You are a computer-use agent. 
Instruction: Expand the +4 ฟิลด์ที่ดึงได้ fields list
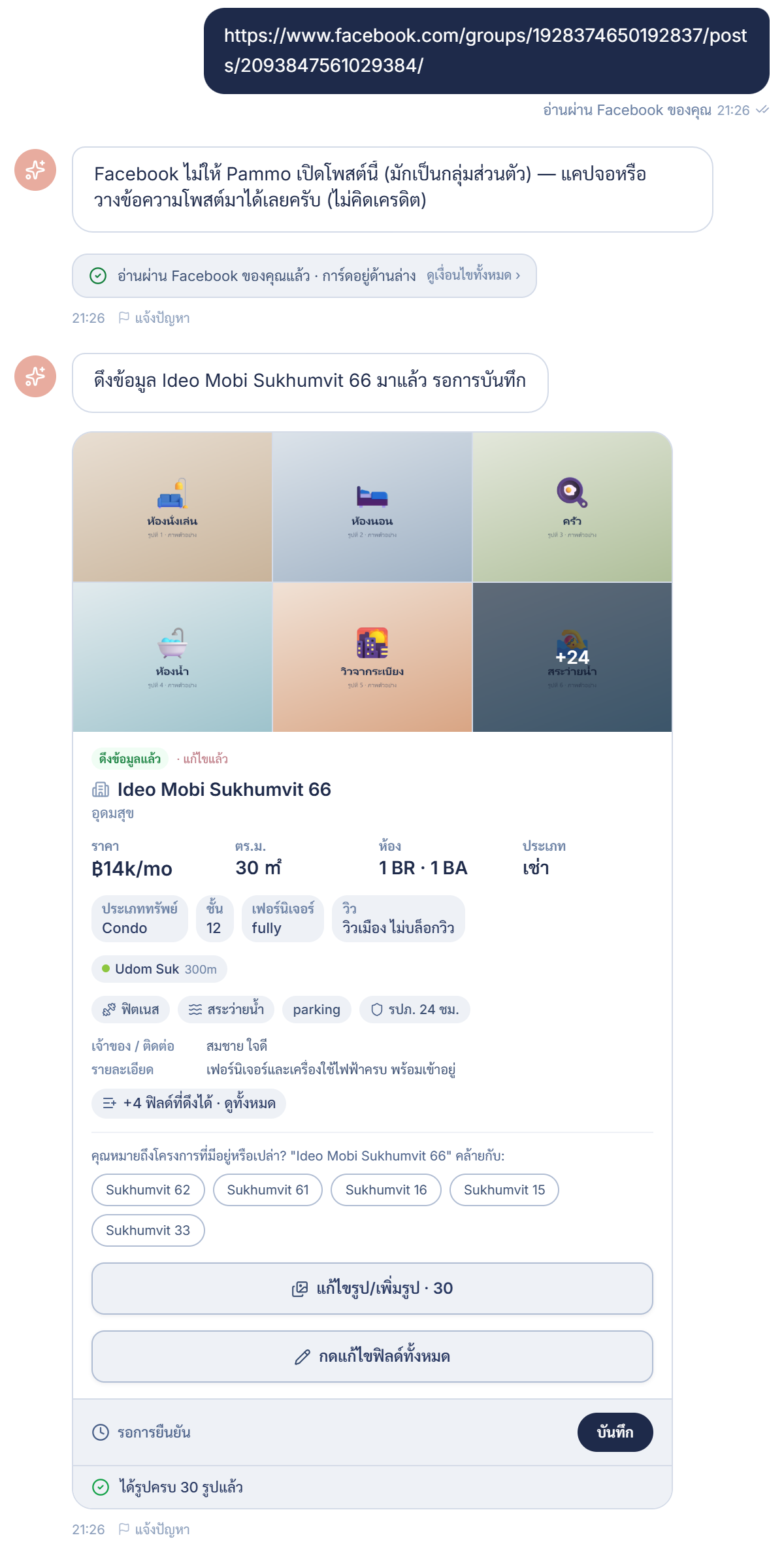(x=189, y=1104)
